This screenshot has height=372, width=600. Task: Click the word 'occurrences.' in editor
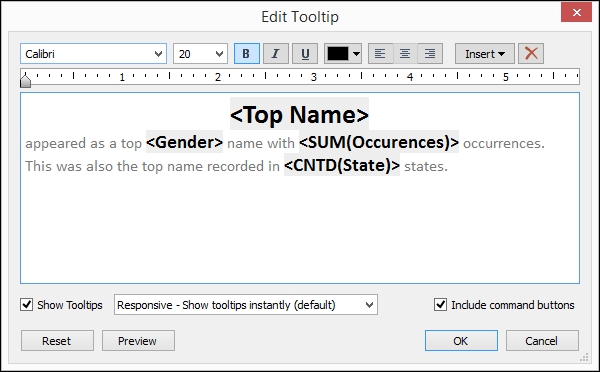(504, 143)
